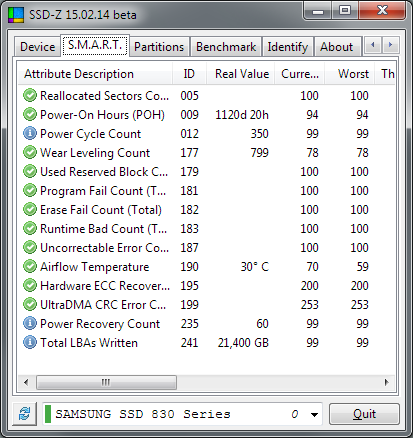Select the Erase Fail Count (Total) row text

[x=101, y=210]
